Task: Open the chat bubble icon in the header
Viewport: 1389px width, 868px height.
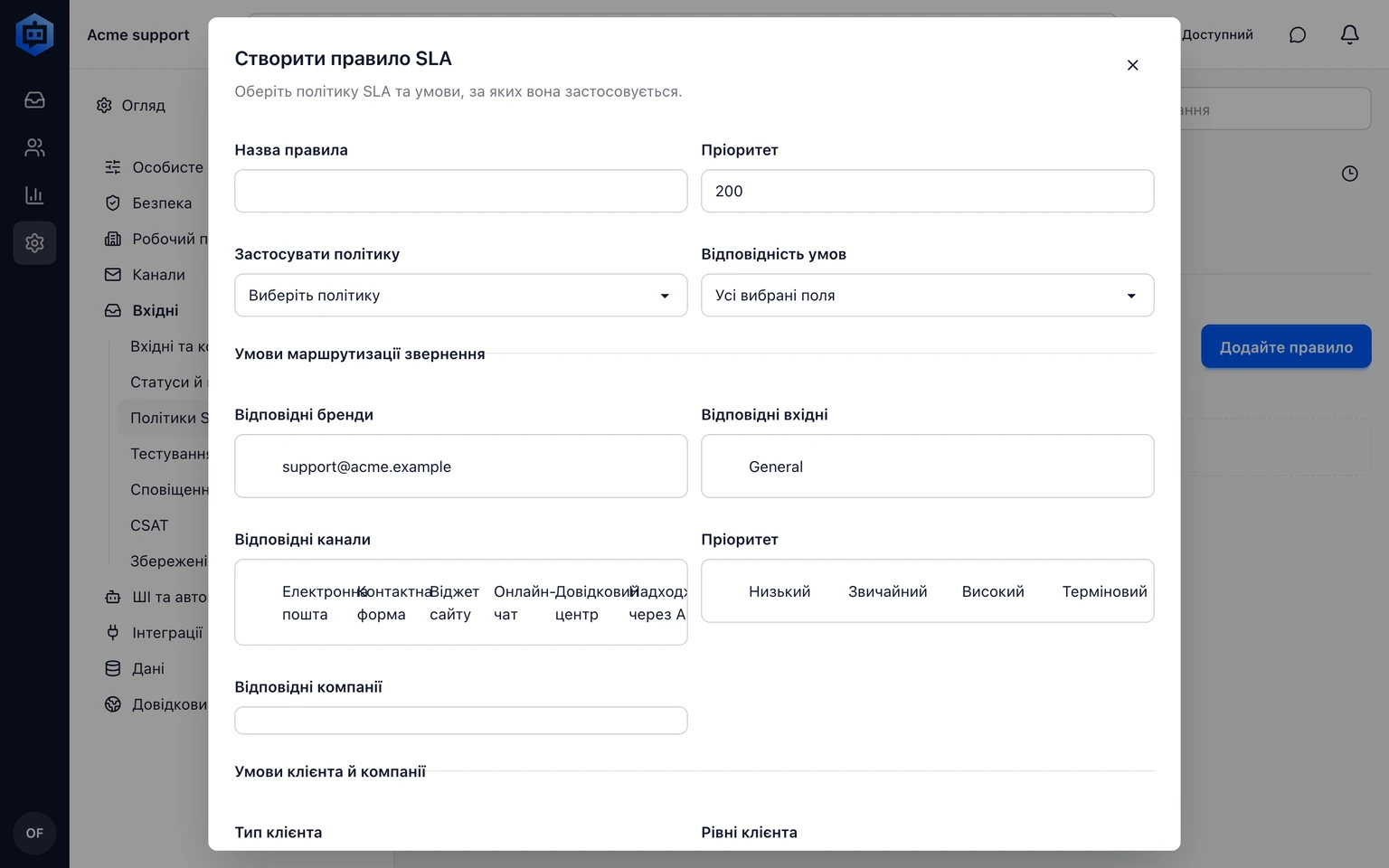Action: point(1298,34)
